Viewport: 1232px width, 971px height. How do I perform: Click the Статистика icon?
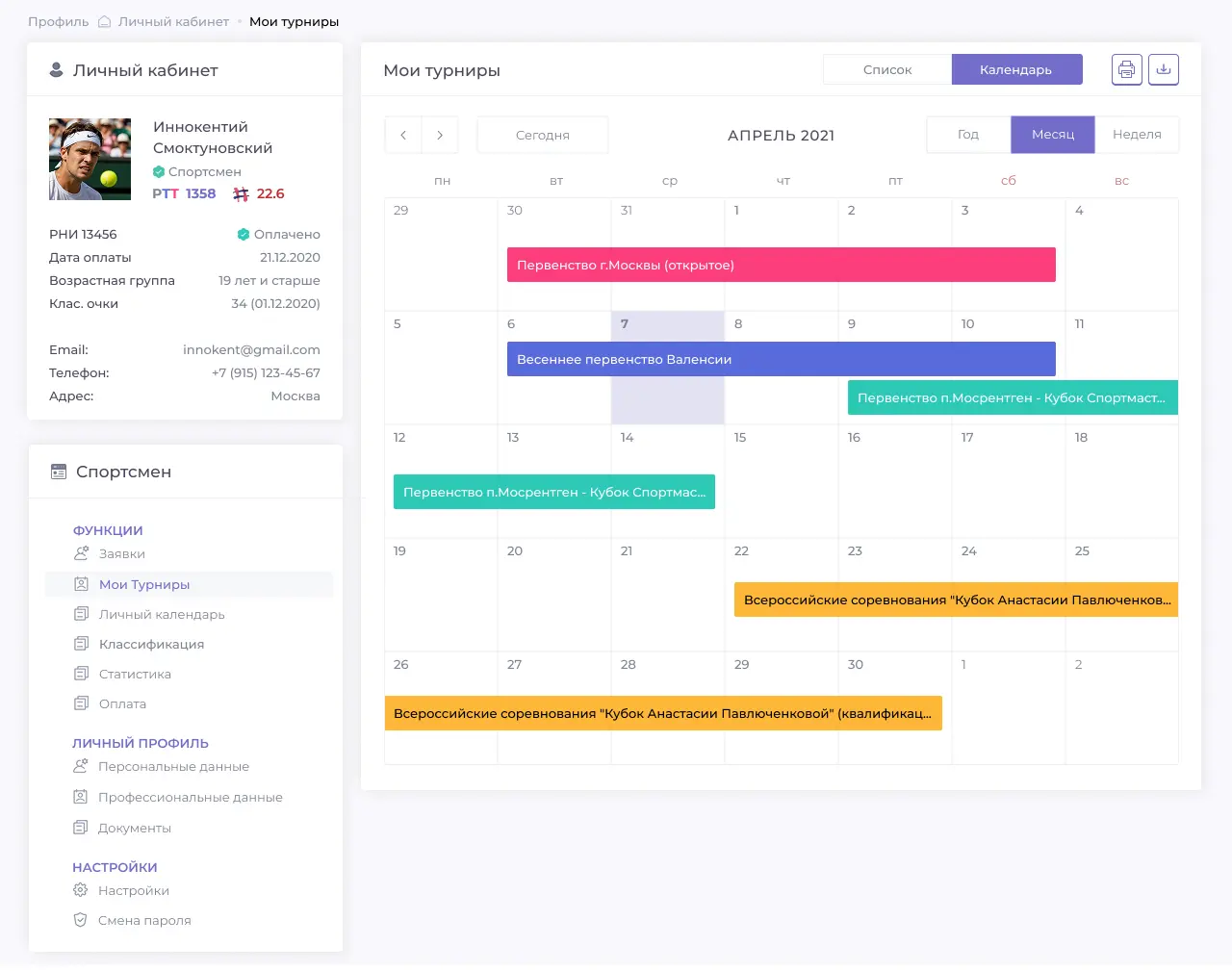pyautogui.click(x=81, y=674)
